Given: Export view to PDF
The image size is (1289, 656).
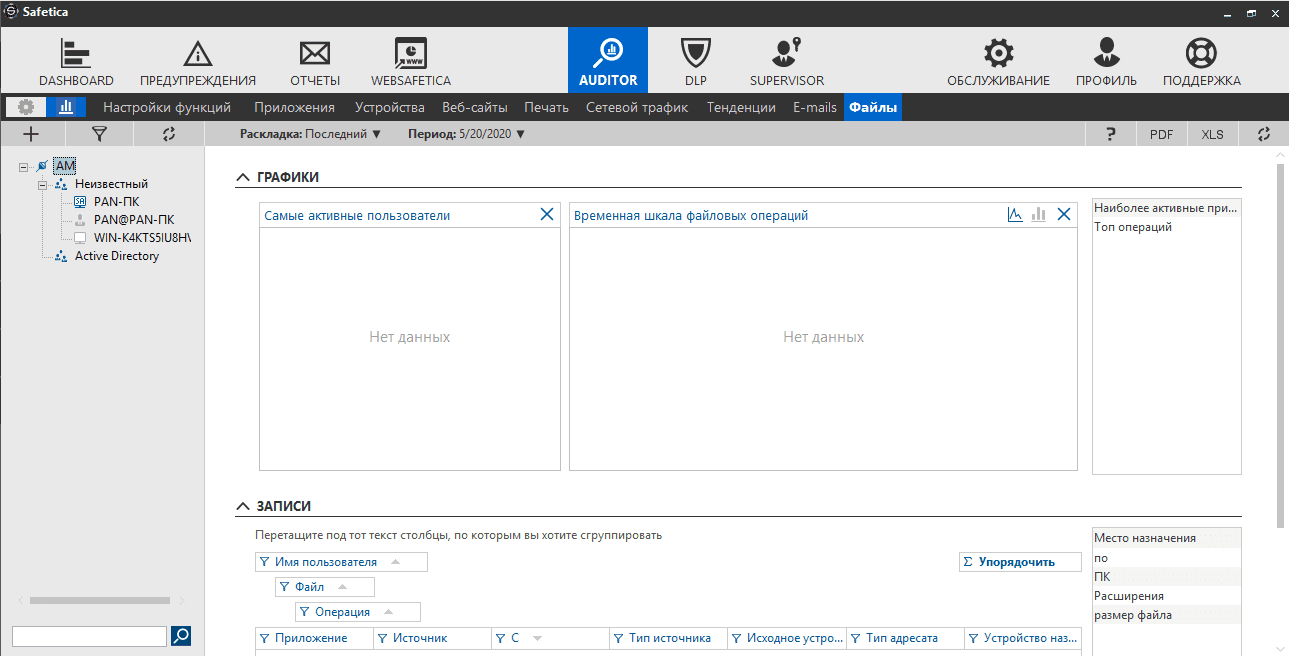Looking at the screenshot, I should click(x=1161, y=134).
